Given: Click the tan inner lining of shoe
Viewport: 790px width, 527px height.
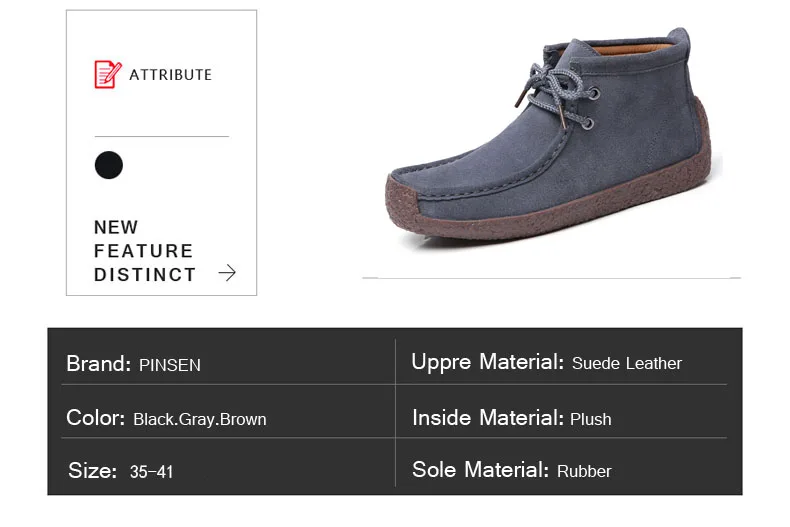Looking at the screenshot, I should 635,49.
